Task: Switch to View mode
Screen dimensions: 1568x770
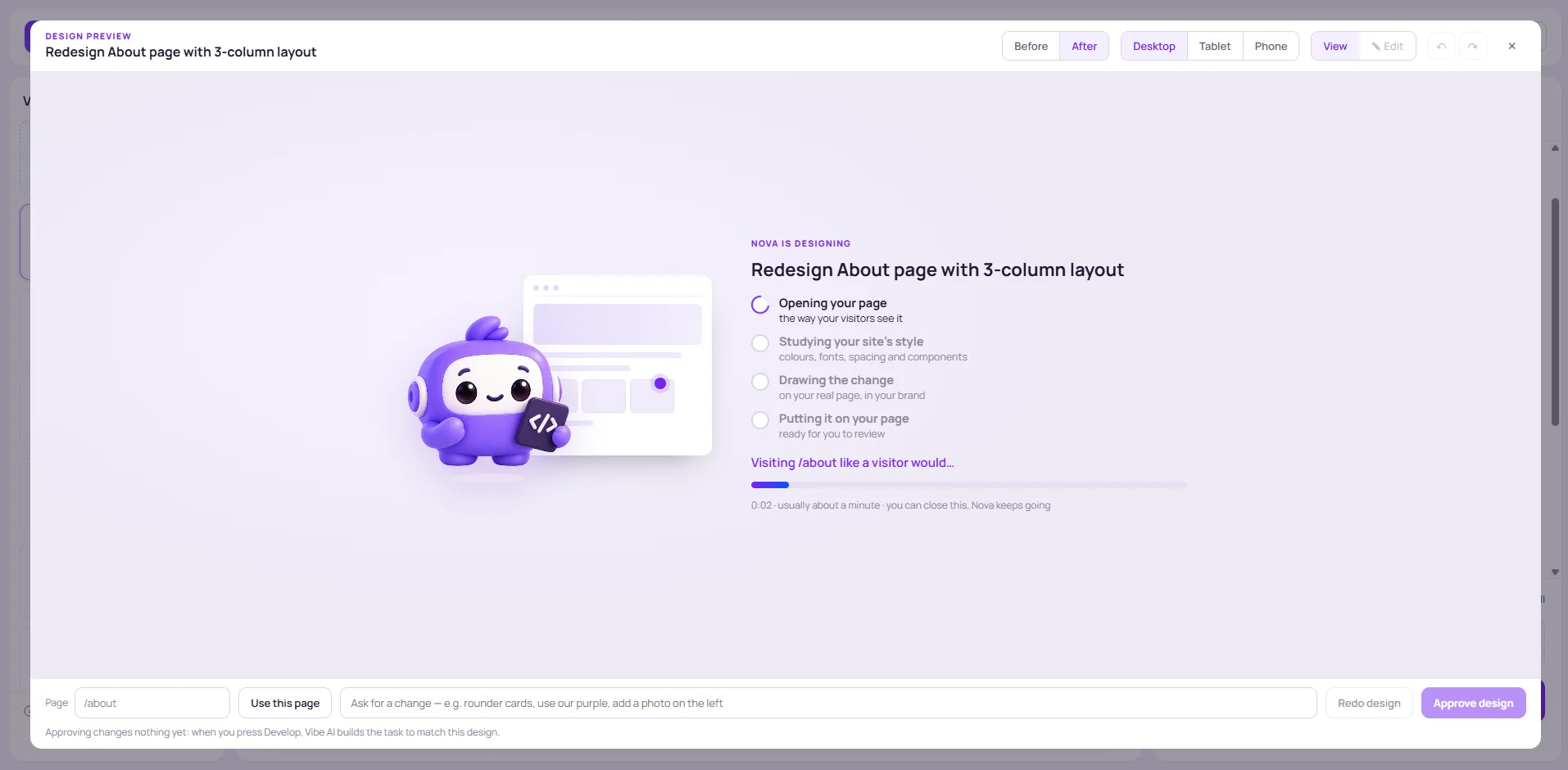Action: (x=1335, y=46)
